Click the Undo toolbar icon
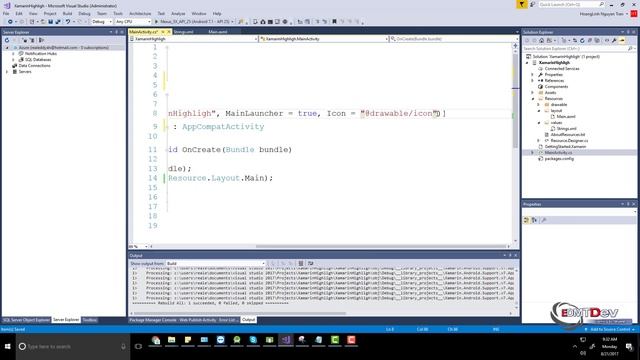This screenshot has width=640, height=360. [x=68, y=21]
